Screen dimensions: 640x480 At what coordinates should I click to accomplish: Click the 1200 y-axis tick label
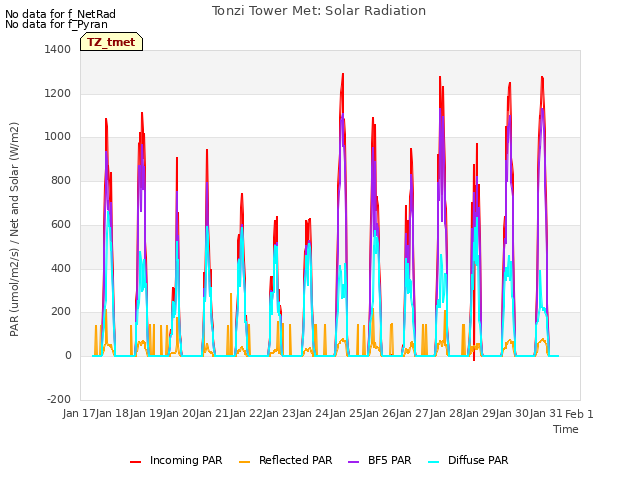pos(58,93)
